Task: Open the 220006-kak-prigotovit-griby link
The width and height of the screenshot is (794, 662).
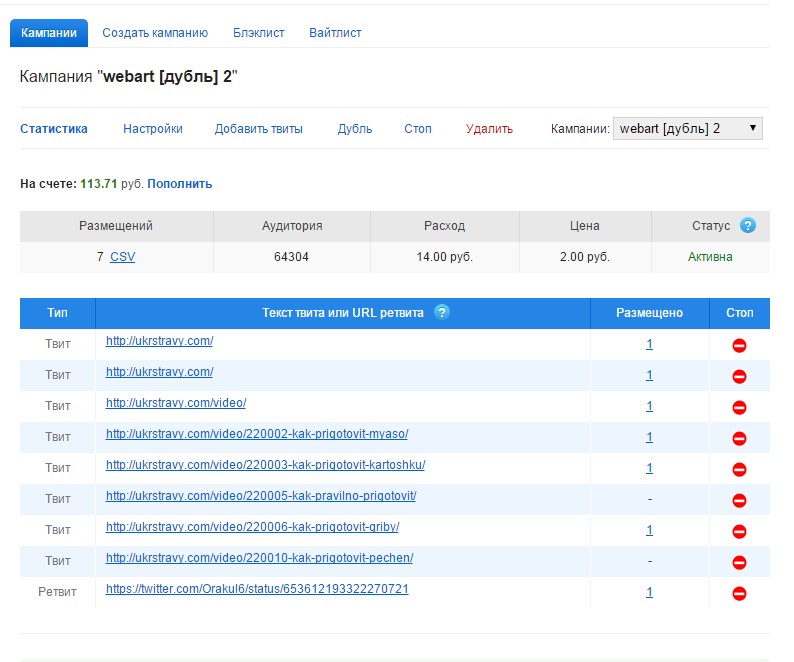Action: 252,527
